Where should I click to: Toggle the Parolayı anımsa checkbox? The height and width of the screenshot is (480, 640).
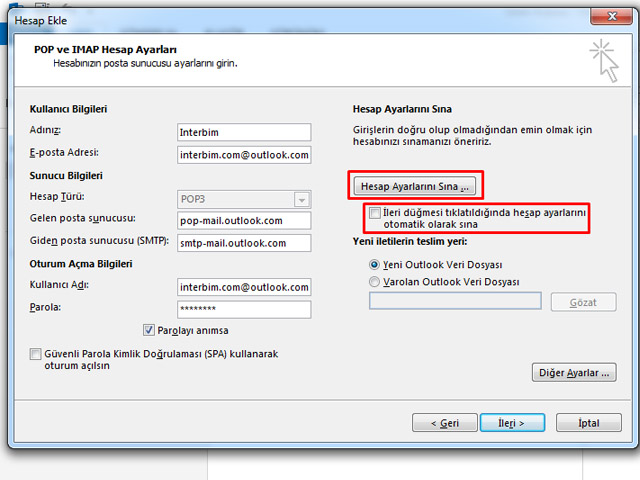(x=150, y=330)
